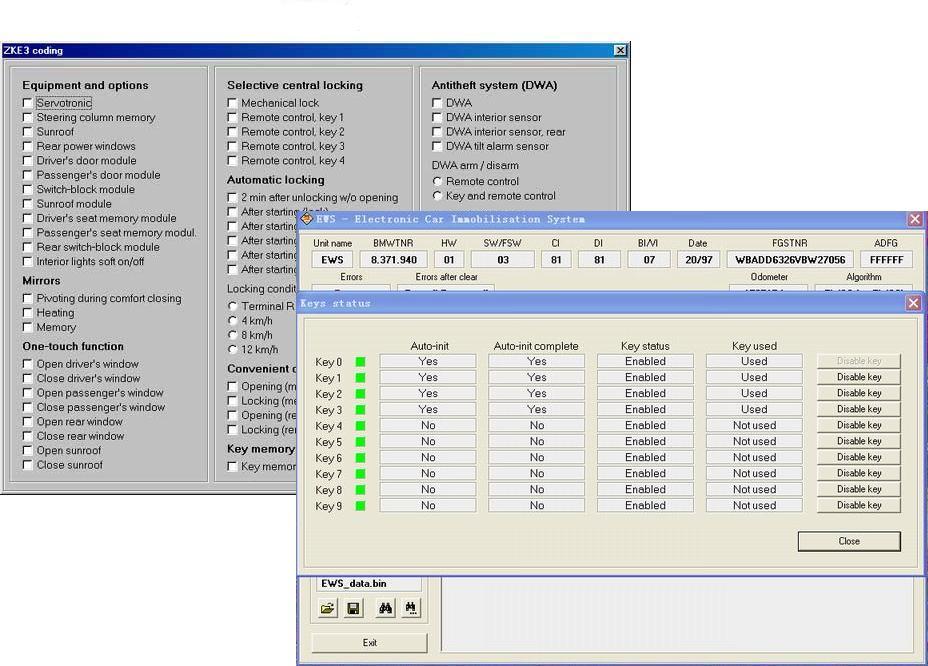
Task: Click the ADFG field showing FFFFFF
Action: click(x=887, y=259)
